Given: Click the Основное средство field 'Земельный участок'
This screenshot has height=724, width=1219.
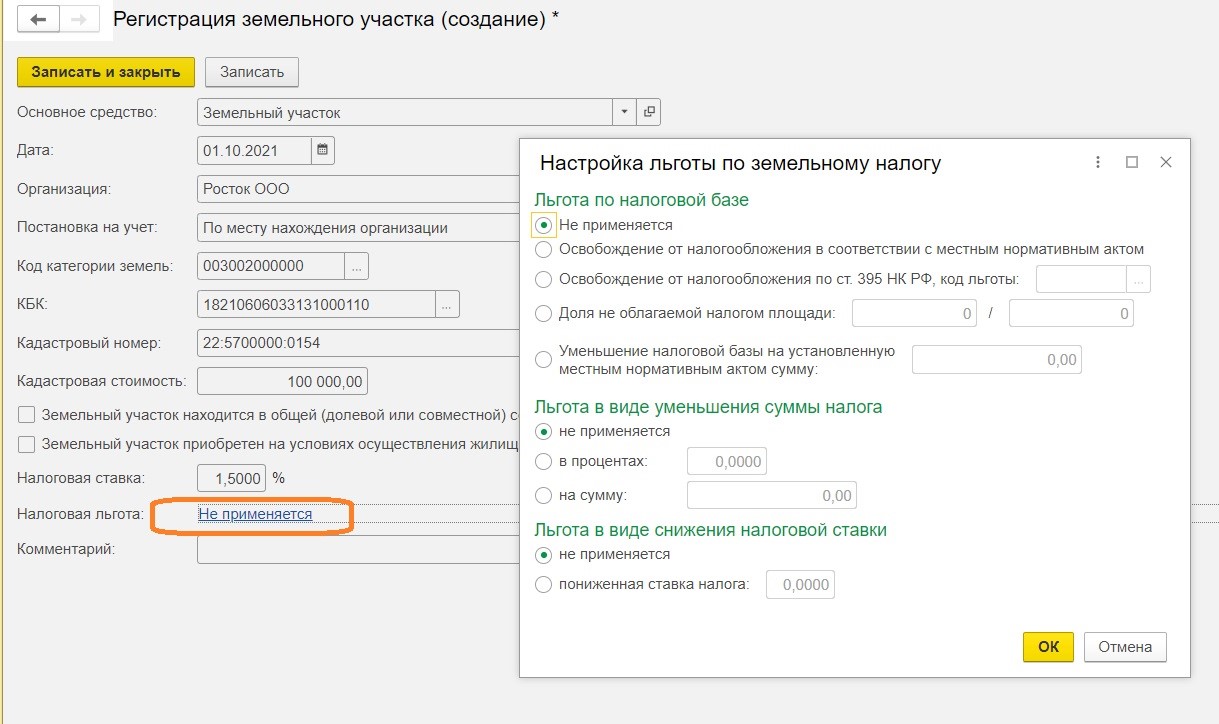Looking at the screenshot, I should (x=405, y=112).
